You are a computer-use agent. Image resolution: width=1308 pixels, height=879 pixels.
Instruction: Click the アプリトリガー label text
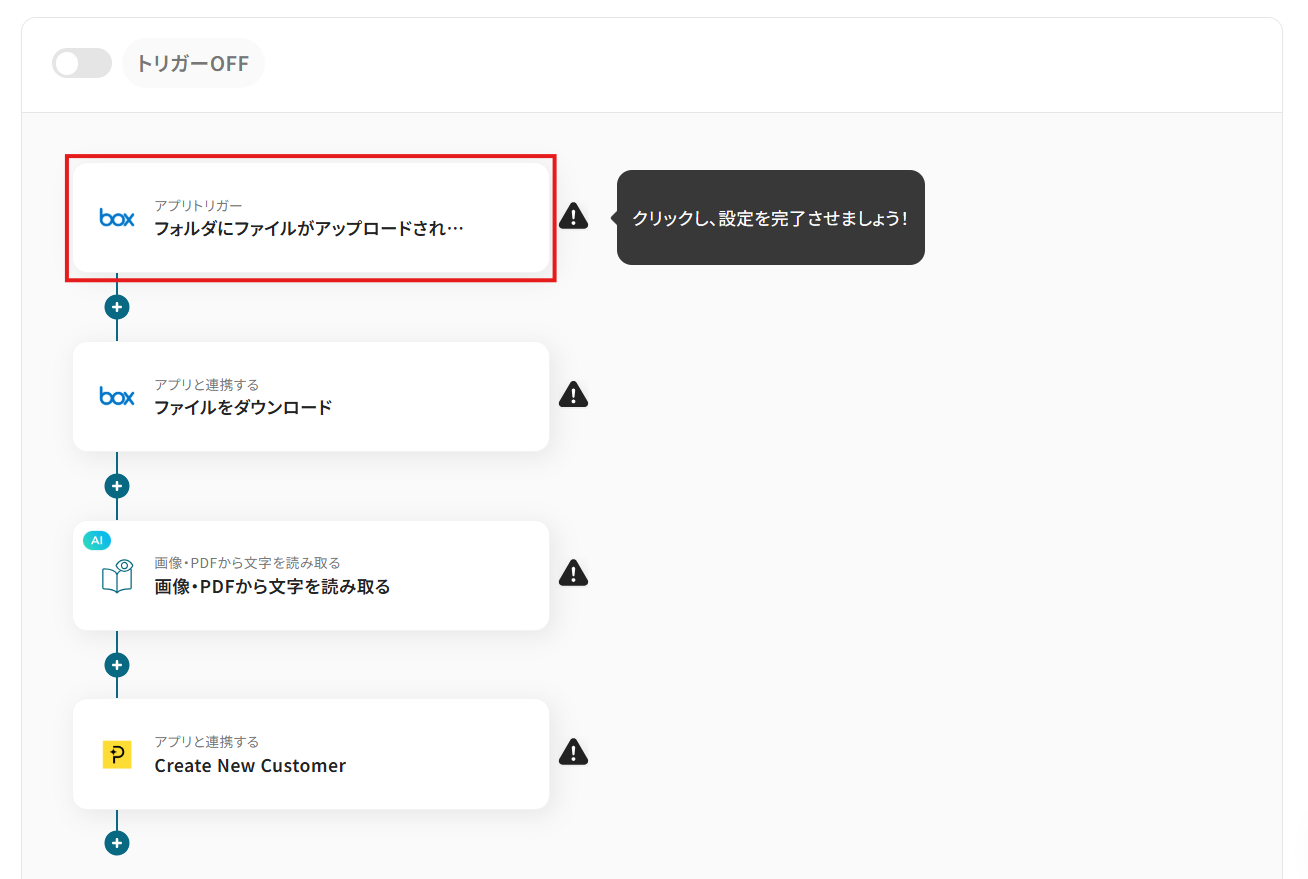pos(198,205)
